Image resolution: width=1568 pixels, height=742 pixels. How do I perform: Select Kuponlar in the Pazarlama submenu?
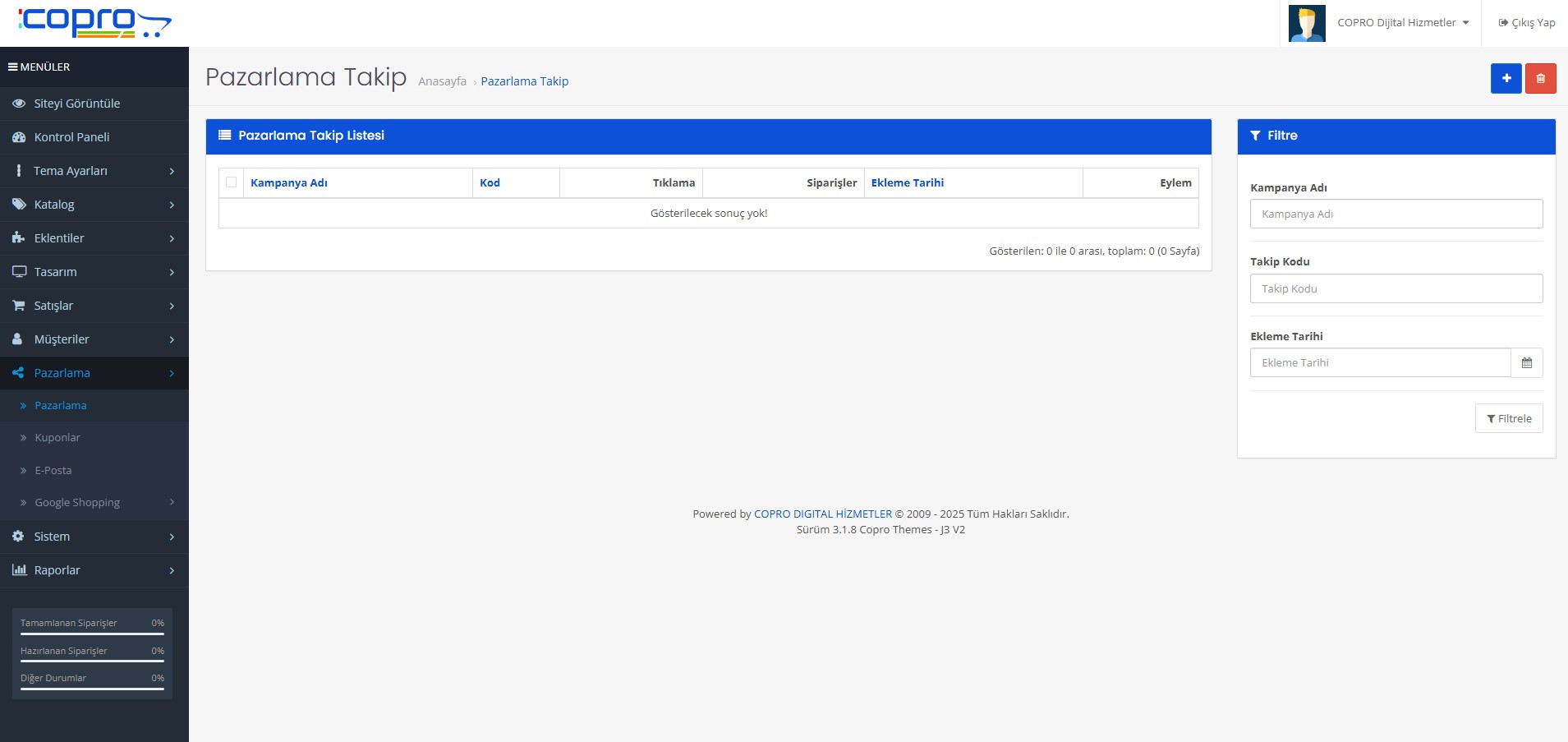coord(57,438)
